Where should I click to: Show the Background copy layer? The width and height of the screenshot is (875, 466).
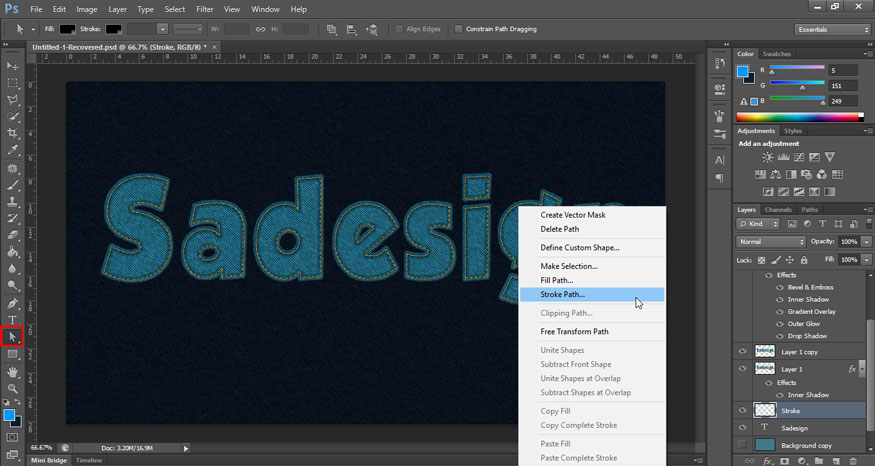[742, 445]
